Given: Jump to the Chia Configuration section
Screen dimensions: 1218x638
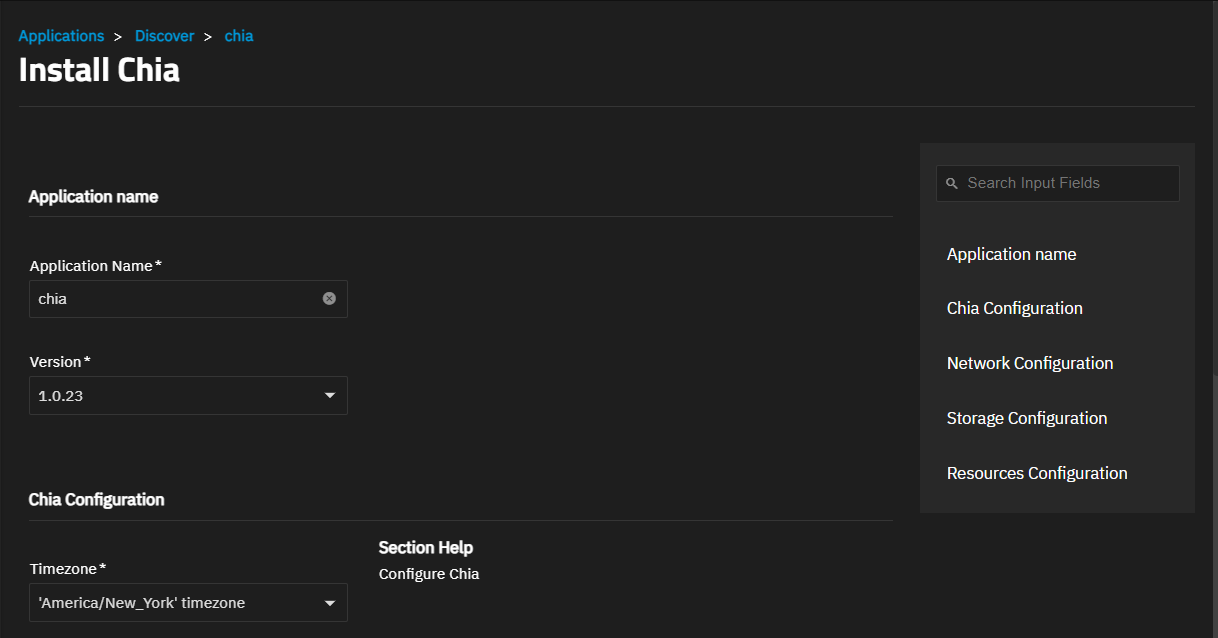Looking at the screenshot, I should tap(1015, 308).
